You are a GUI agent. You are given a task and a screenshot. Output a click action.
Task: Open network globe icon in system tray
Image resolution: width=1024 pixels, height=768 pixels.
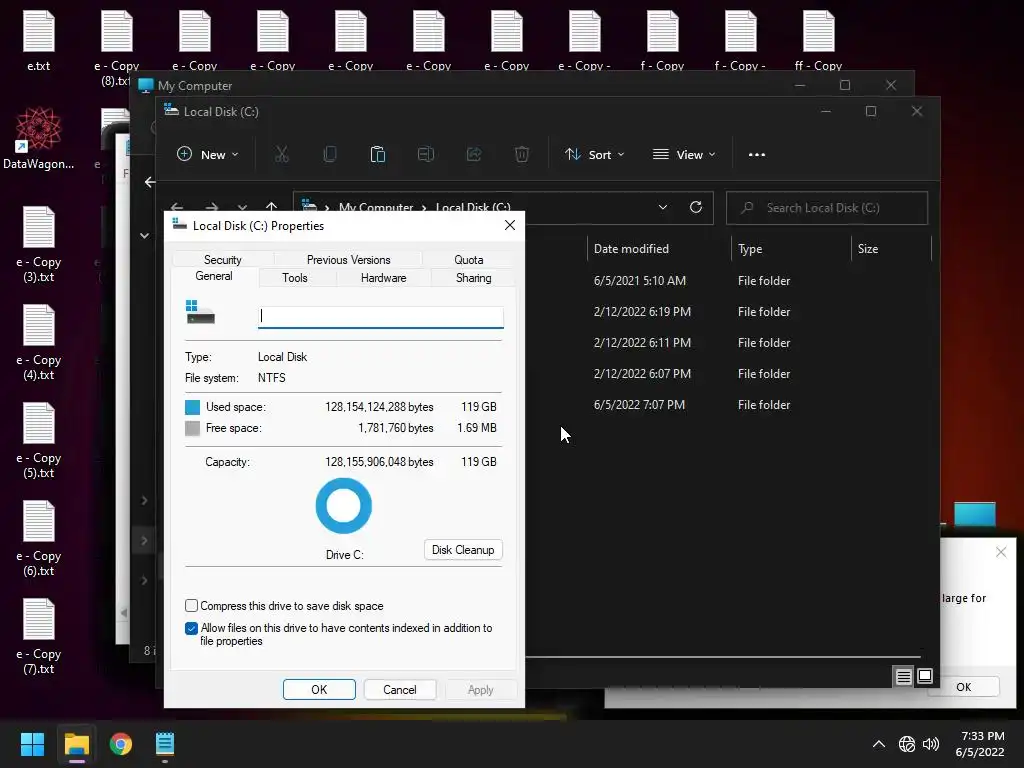[906, 744]
